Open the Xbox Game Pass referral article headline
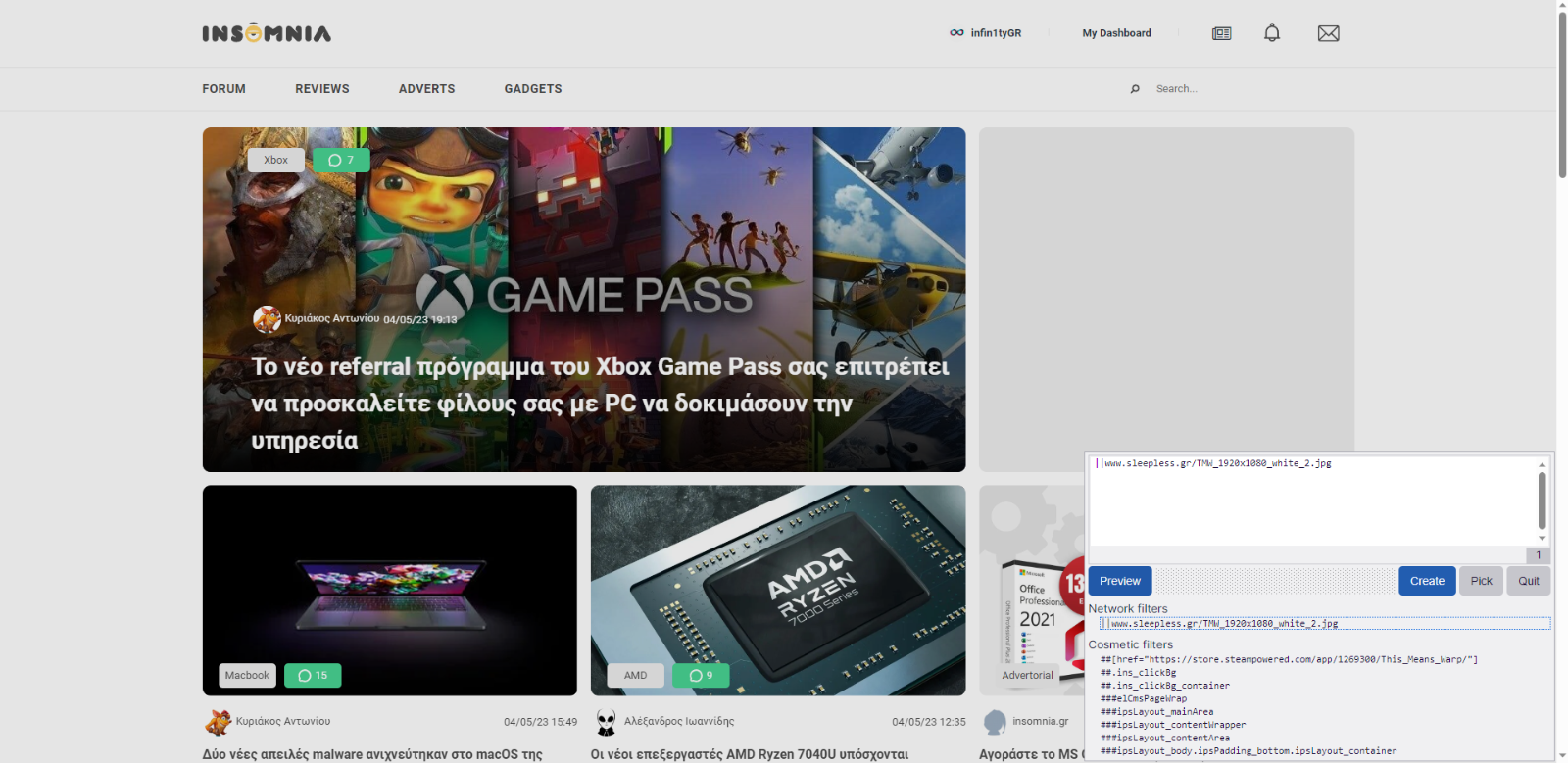This screenshot has height=763, width=1568. click(x=600, y=404)
